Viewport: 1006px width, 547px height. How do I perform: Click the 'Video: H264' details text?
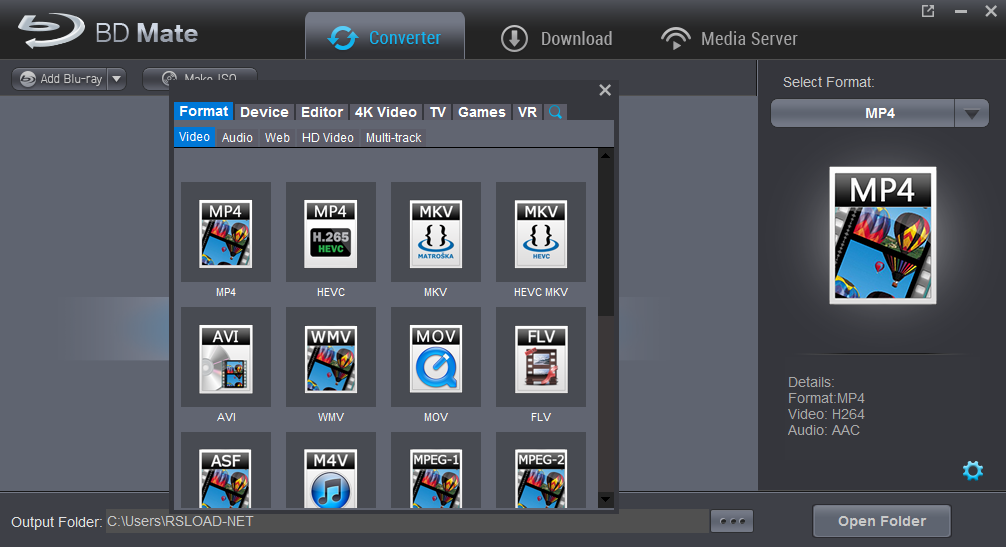[826, 414]
